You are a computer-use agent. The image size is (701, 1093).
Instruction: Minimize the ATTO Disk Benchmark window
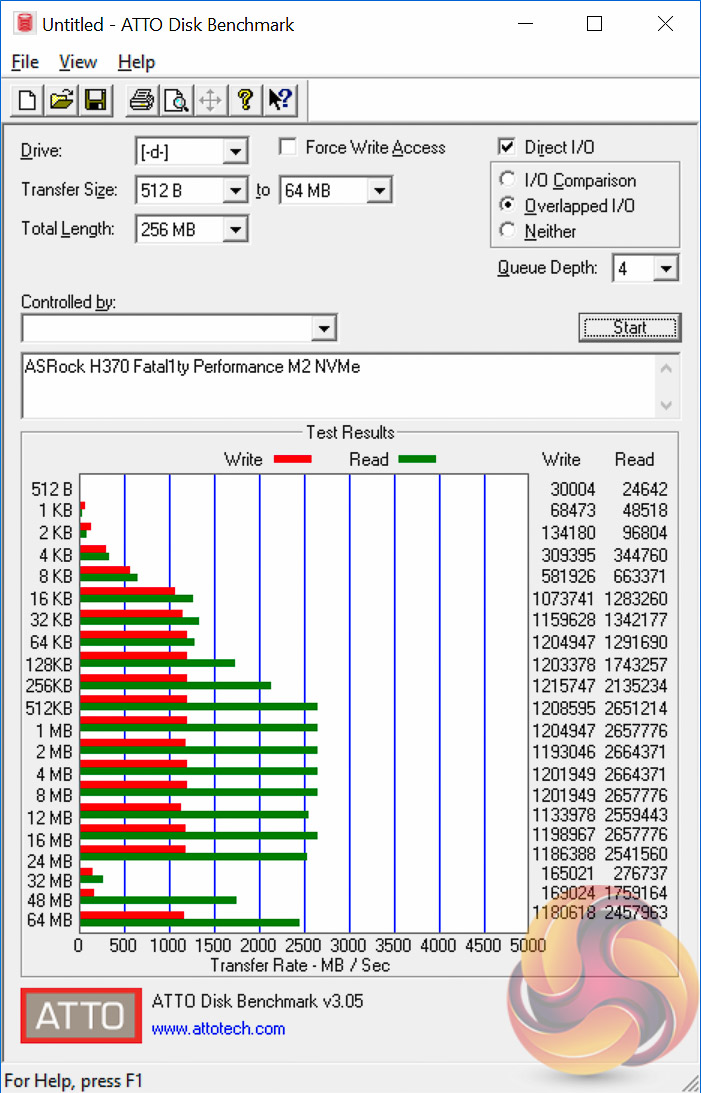click(x=526, y=24)
